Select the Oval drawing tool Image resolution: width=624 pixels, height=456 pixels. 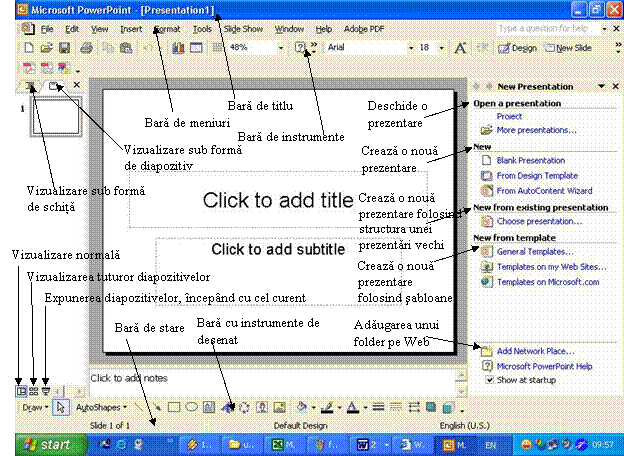(191, 408)
